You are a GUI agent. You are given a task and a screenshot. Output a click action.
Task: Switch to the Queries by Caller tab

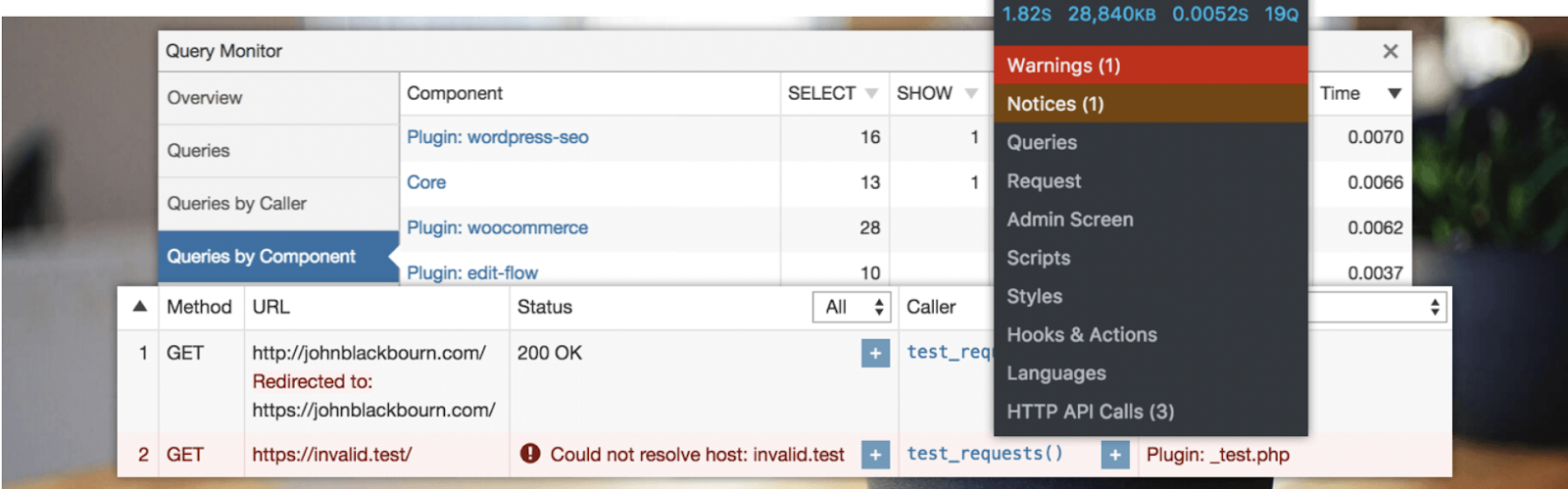[x=236, y=204]
